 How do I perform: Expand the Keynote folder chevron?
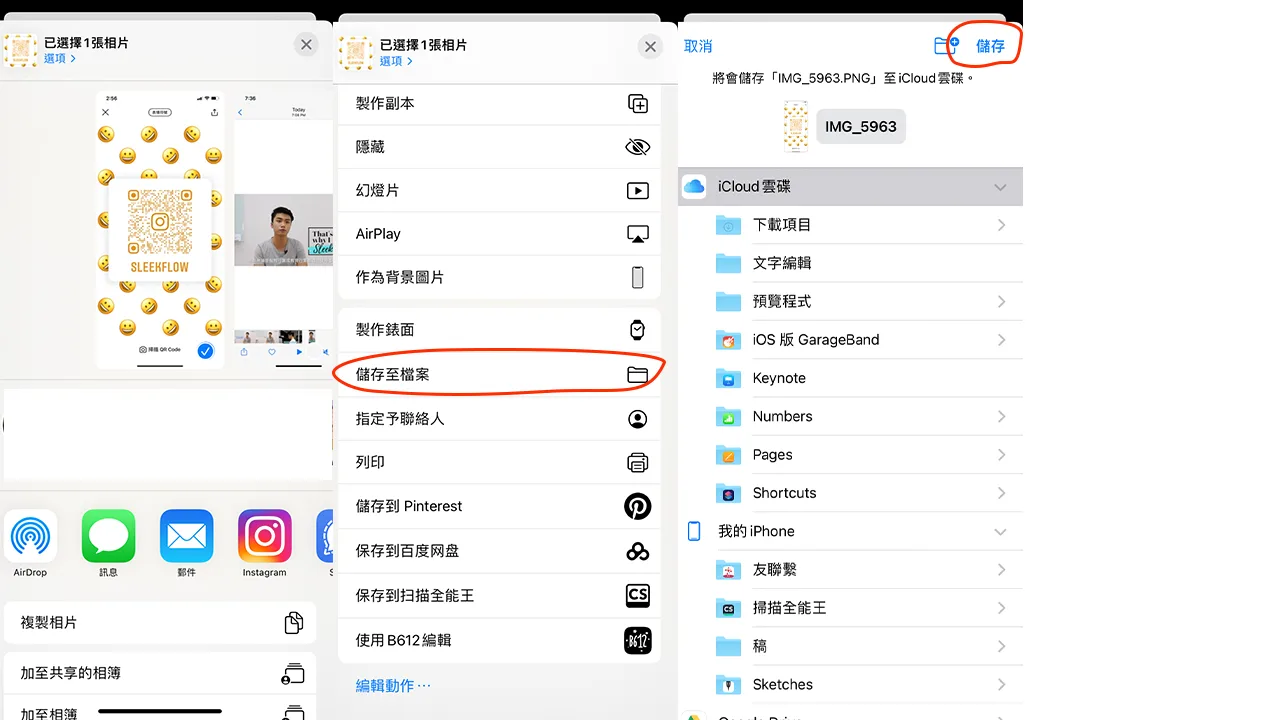[x=1001, y=378]
